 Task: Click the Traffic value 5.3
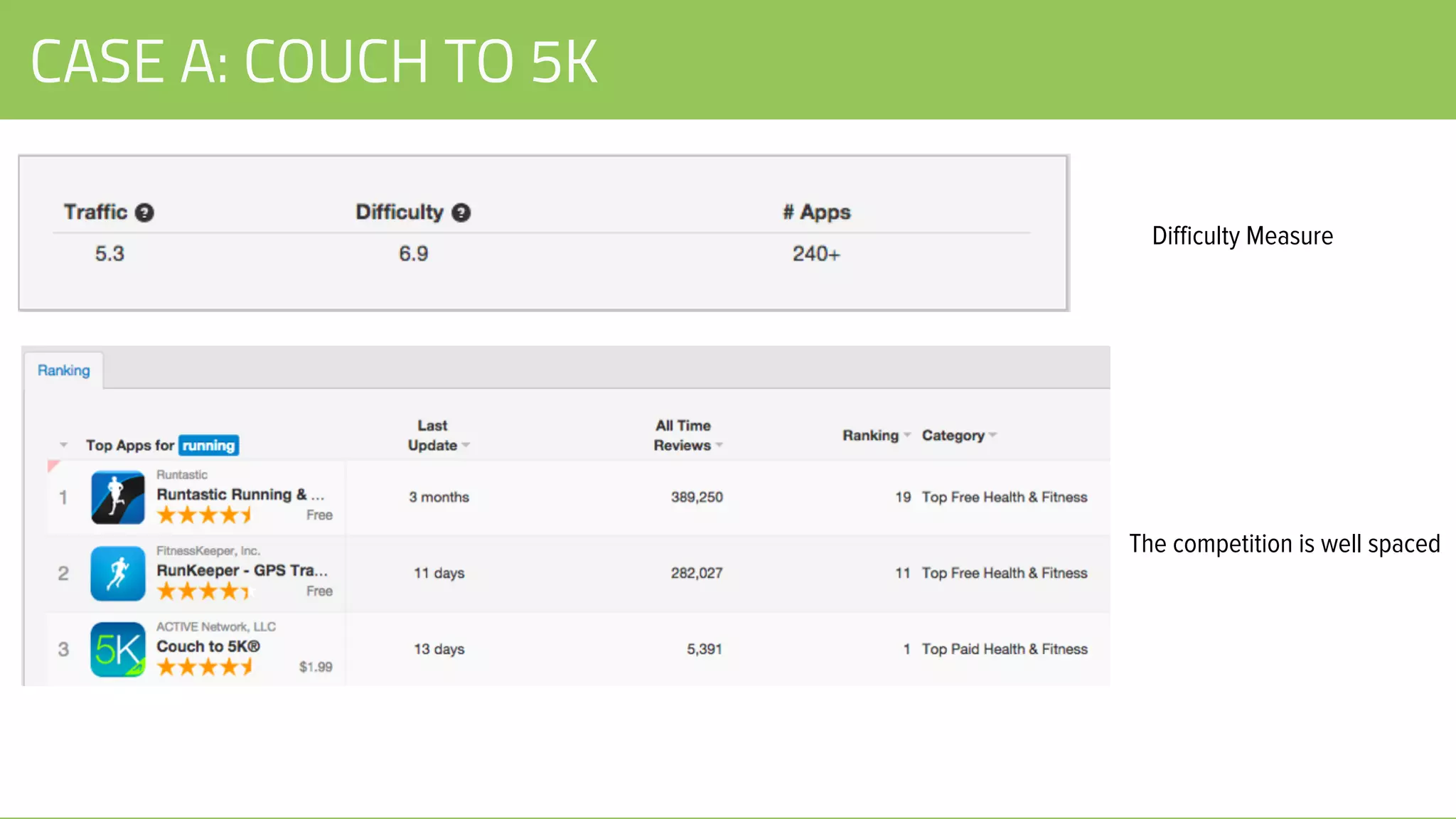[x=109, y=254]
